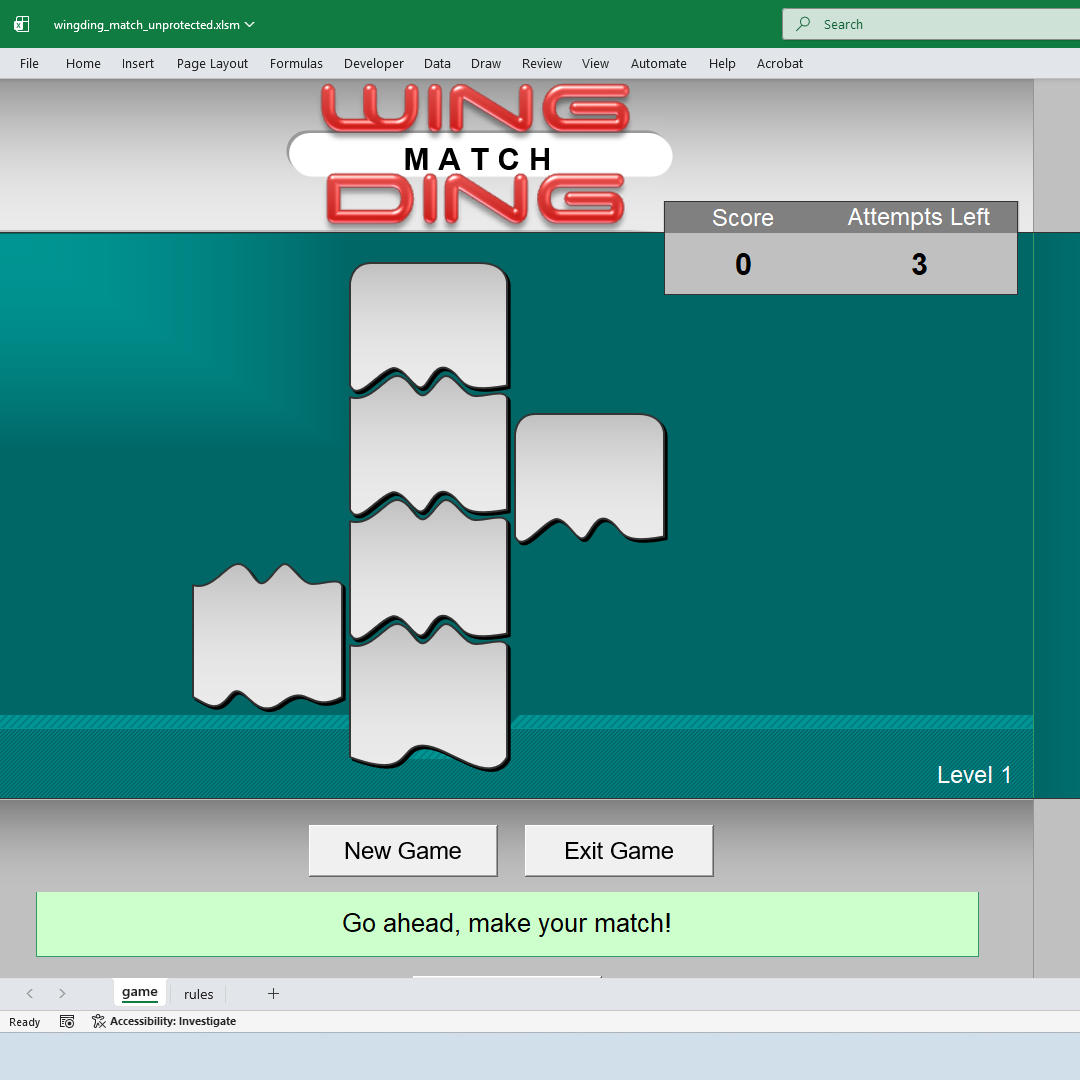This screenshot has width=1080, height=1080.
Task: Start macro recording from the status bar
Action: [x=67, y=1021]
